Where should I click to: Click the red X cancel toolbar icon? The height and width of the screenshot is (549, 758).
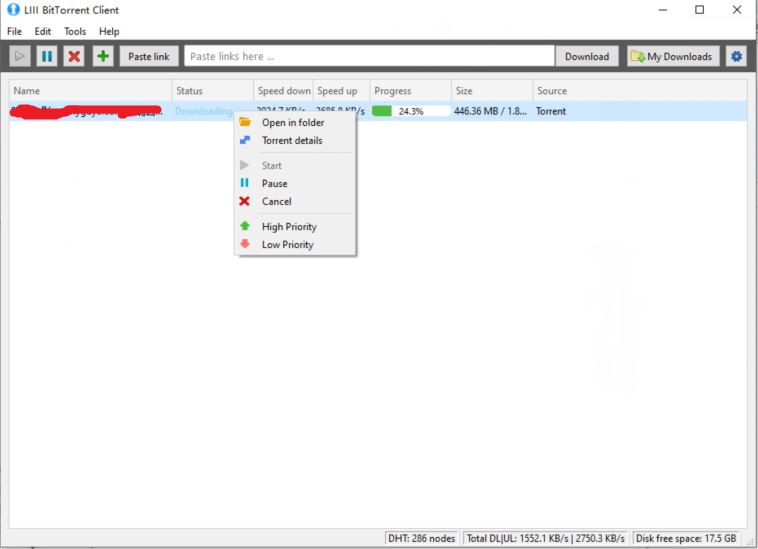click(x=74, y=57)
